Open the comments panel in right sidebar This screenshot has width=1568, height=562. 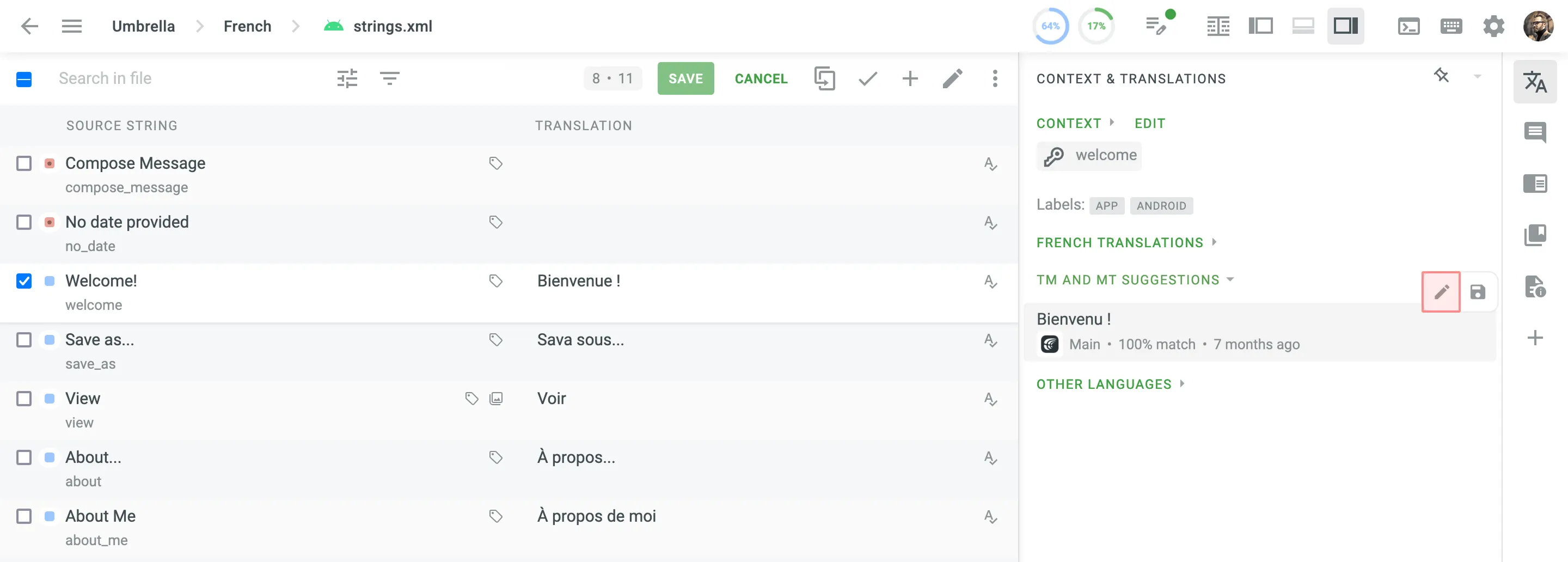[x=1535, y=132]
